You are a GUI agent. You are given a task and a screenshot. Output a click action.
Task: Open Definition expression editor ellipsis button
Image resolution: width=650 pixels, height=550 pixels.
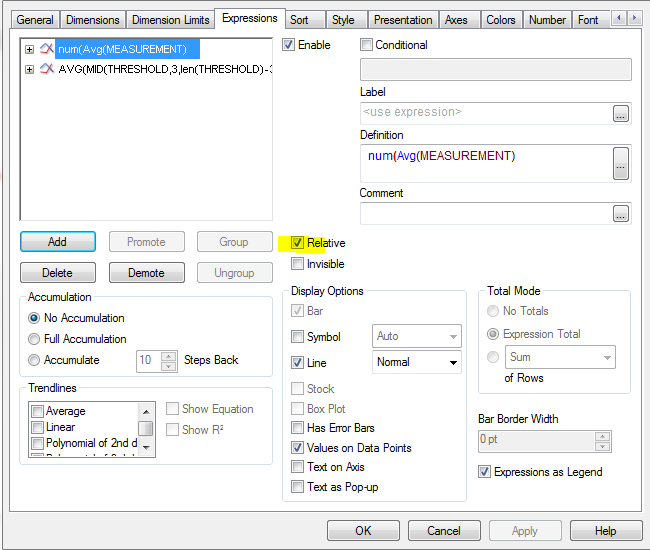click(621, 163)
